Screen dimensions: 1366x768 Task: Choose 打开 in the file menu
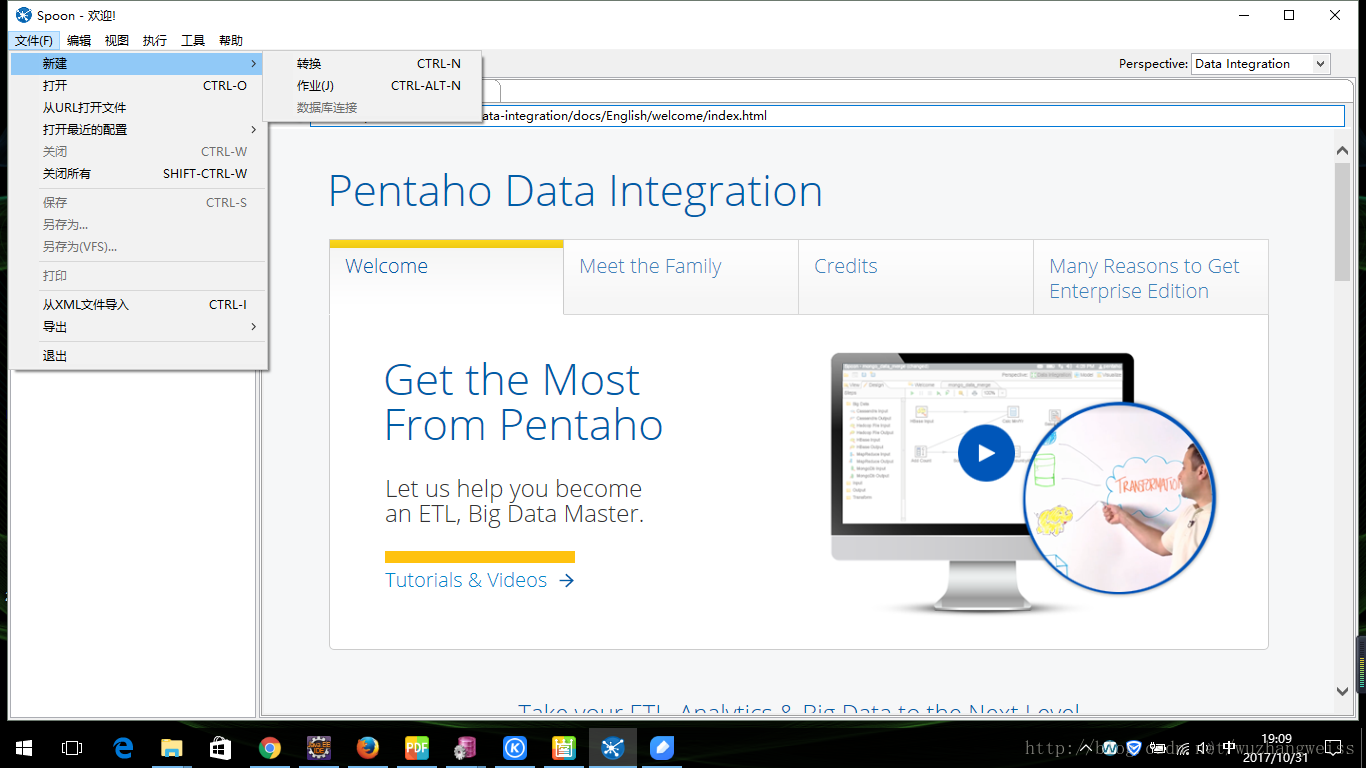click(137, 85)
